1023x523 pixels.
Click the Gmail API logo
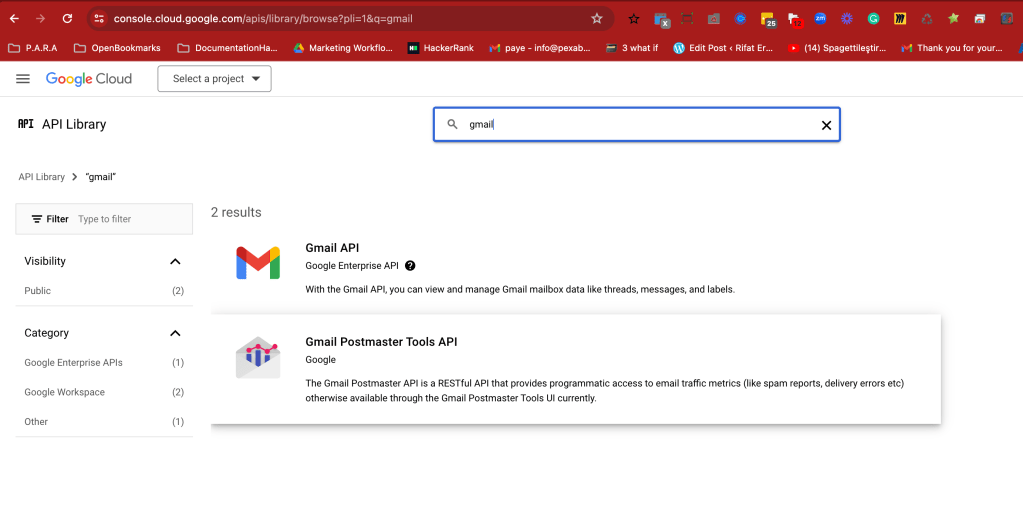[258, 263]
